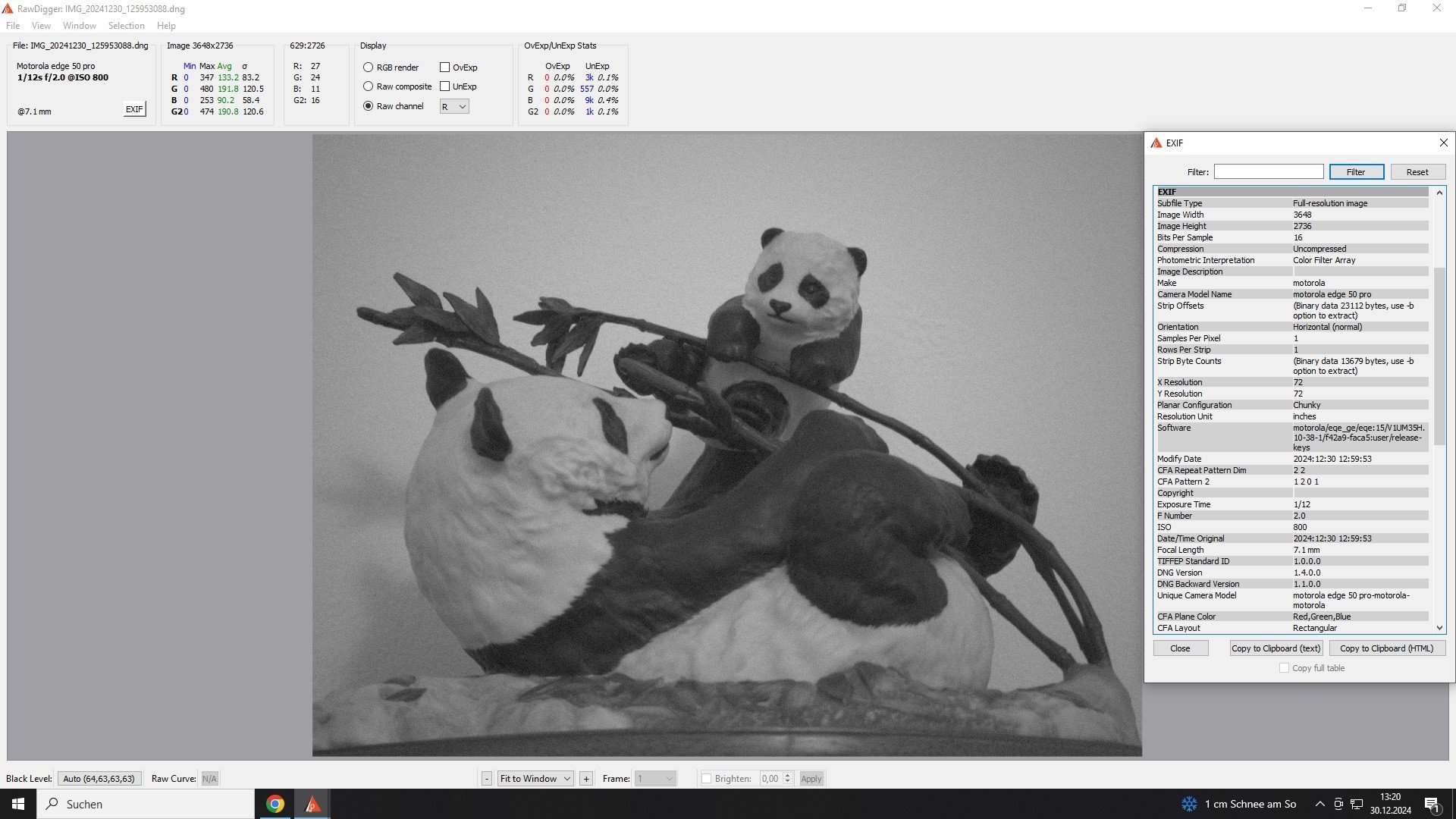Screen dimensions: 1456x819
Task: Enable the UnExp checkbox
Action: click(445, 86)
